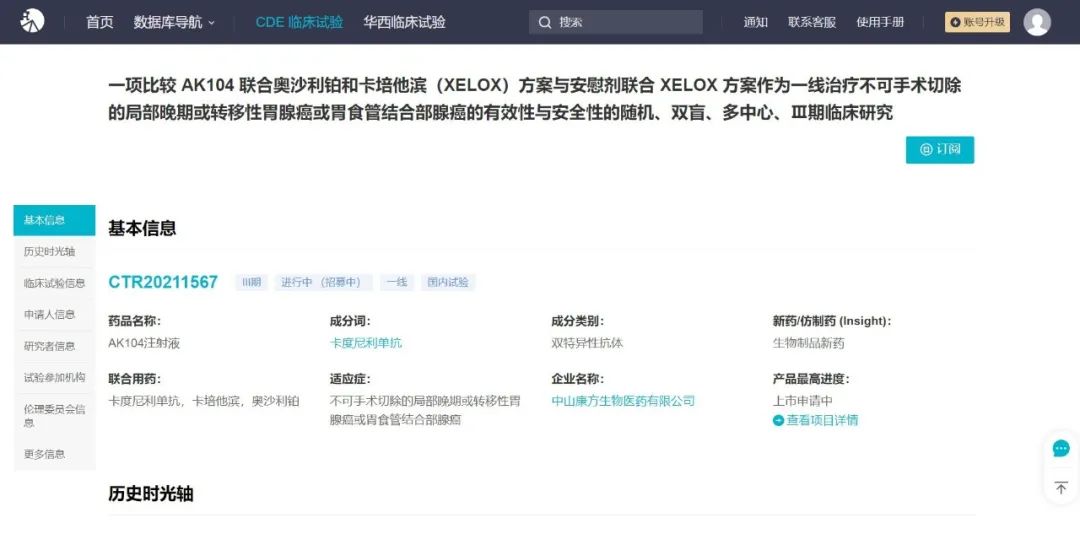Click the 双特异性抗体 ingredient category value
Screen dimensions: 1080x534
click(588, 343)
